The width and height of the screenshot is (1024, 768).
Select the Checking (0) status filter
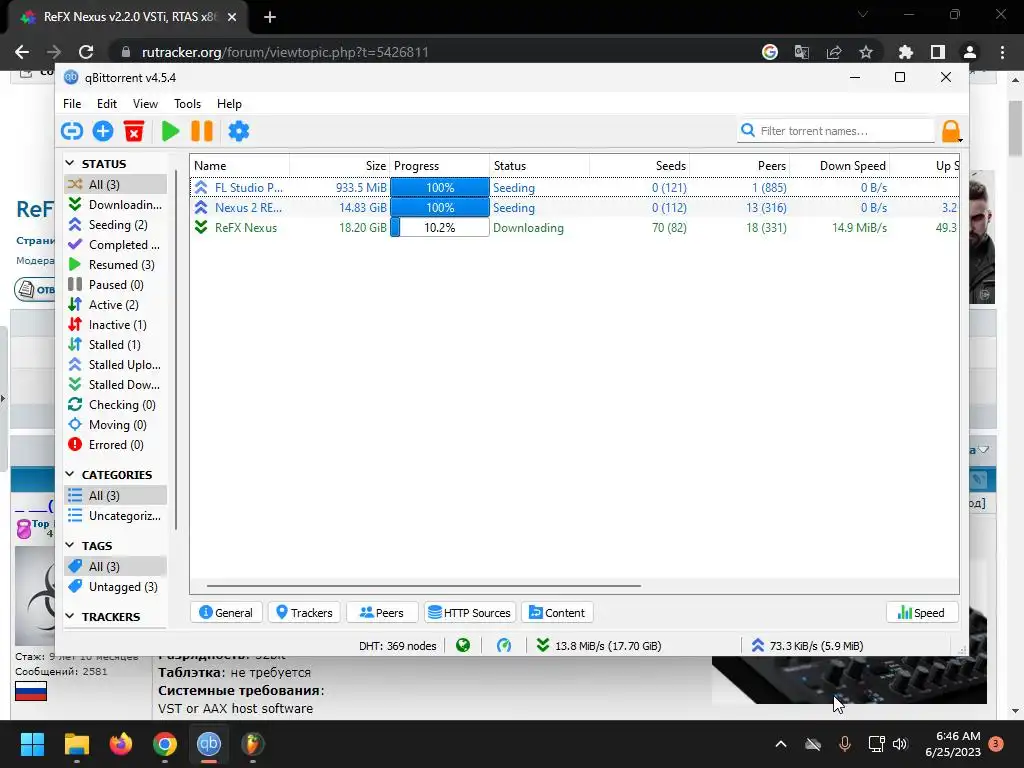click(x=116, y=405)
